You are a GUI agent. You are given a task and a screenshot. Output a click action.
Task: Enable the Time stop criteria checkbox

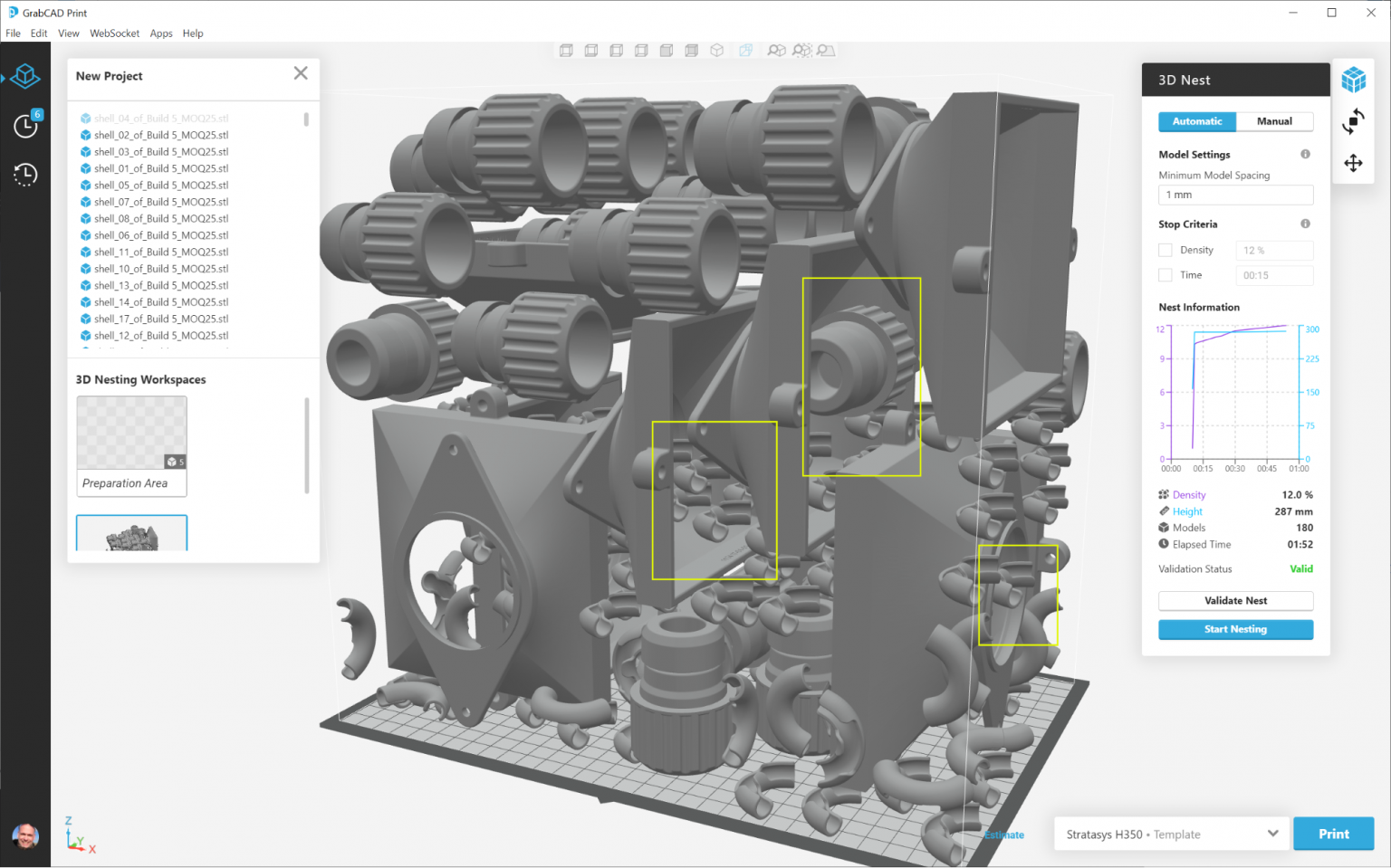click(1165, 275)
